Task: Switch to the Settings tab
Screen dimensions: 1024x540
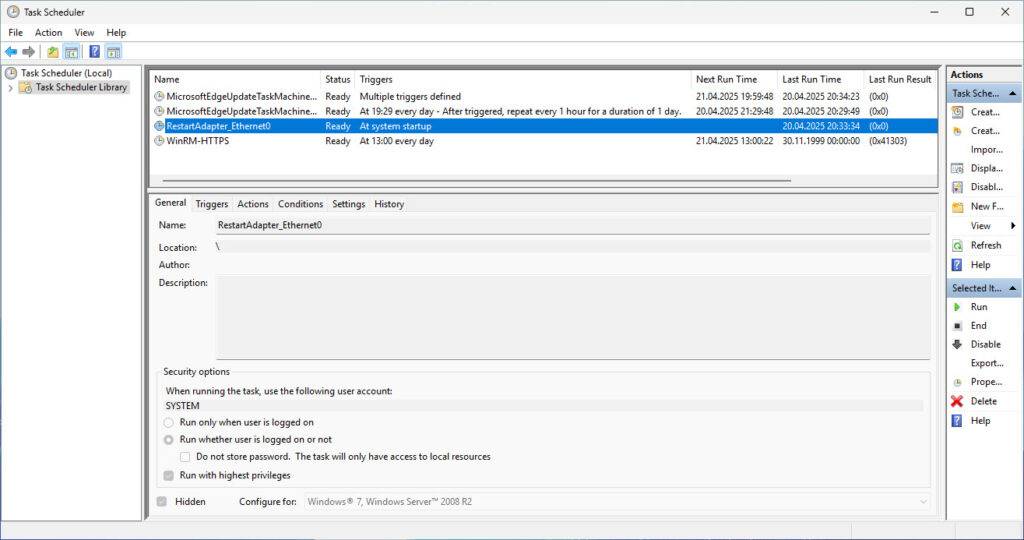Action: [x=348, y=204]
